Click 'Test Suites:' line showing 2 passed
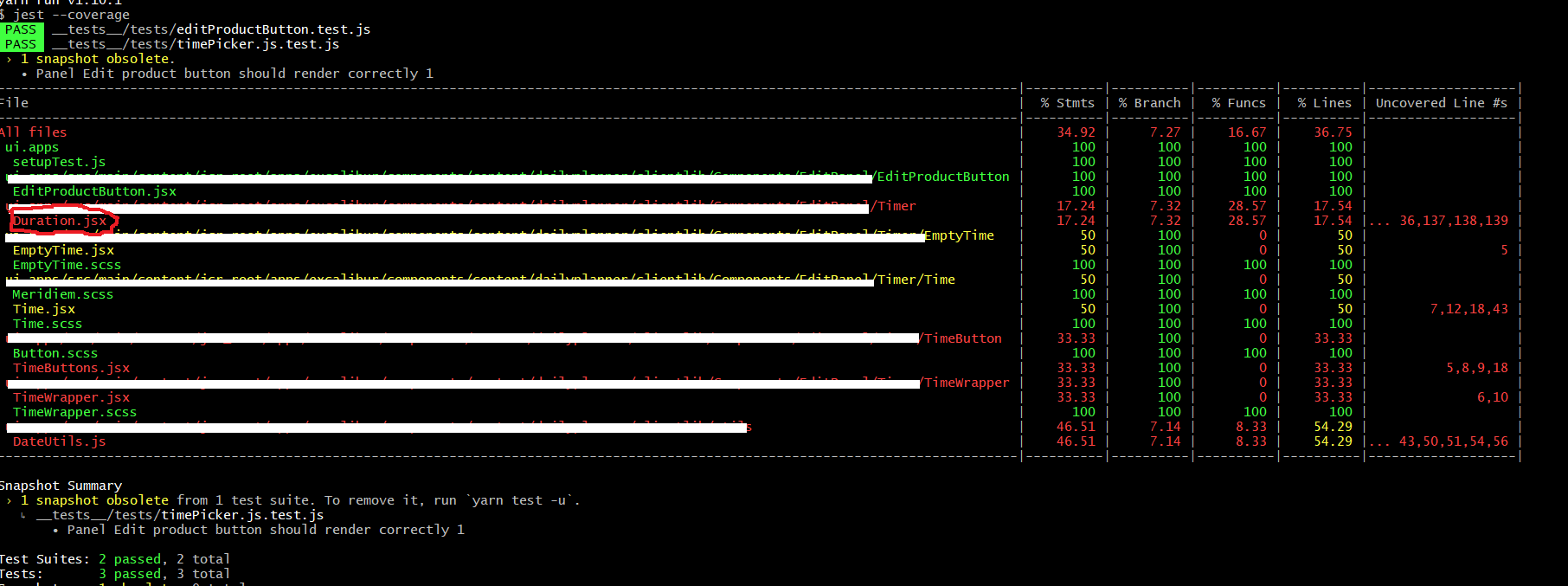The width and height of the screenshot is (1568, 586). click(x=115, y=559)
